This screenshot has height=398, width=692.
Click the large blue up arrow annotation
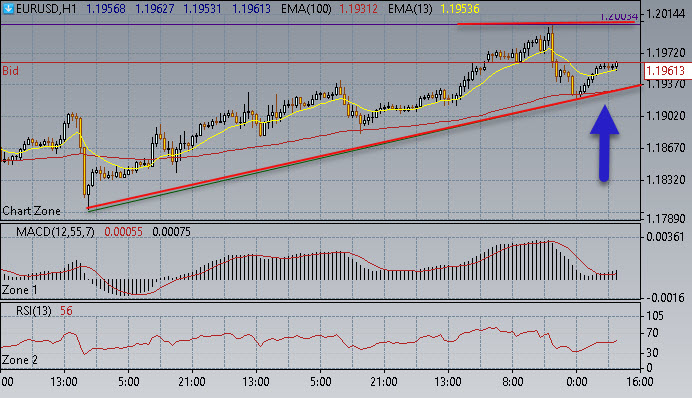click(604, 143)
